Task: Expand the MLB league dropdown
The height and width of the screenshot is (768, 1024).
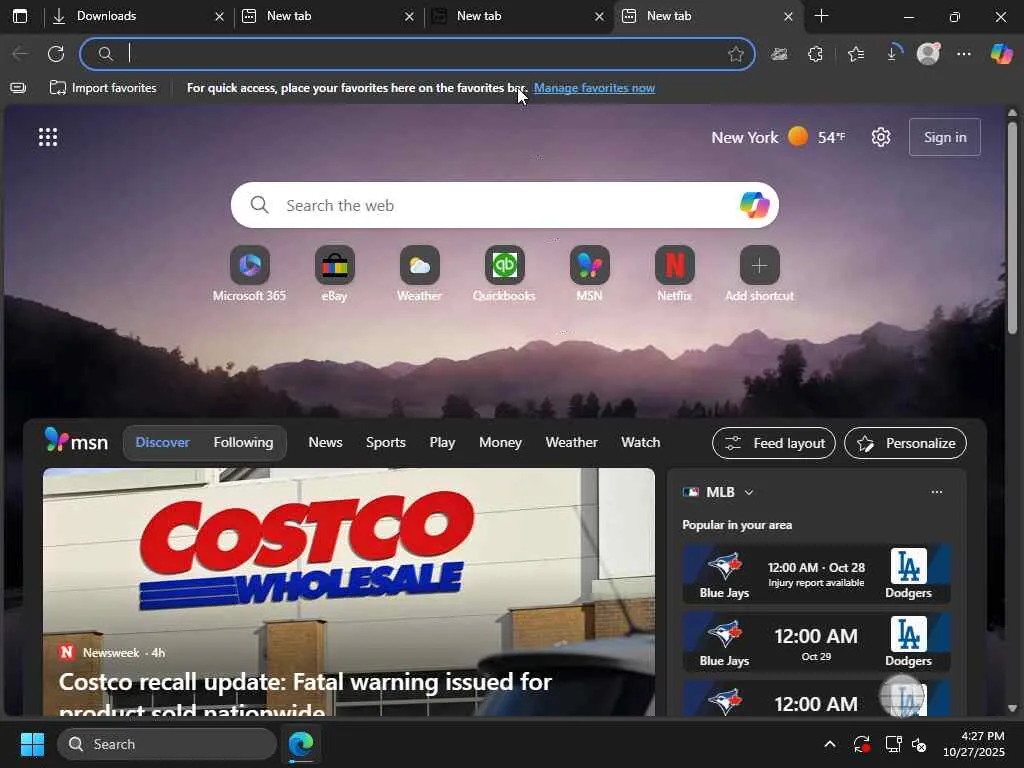Action: [749, 492]
